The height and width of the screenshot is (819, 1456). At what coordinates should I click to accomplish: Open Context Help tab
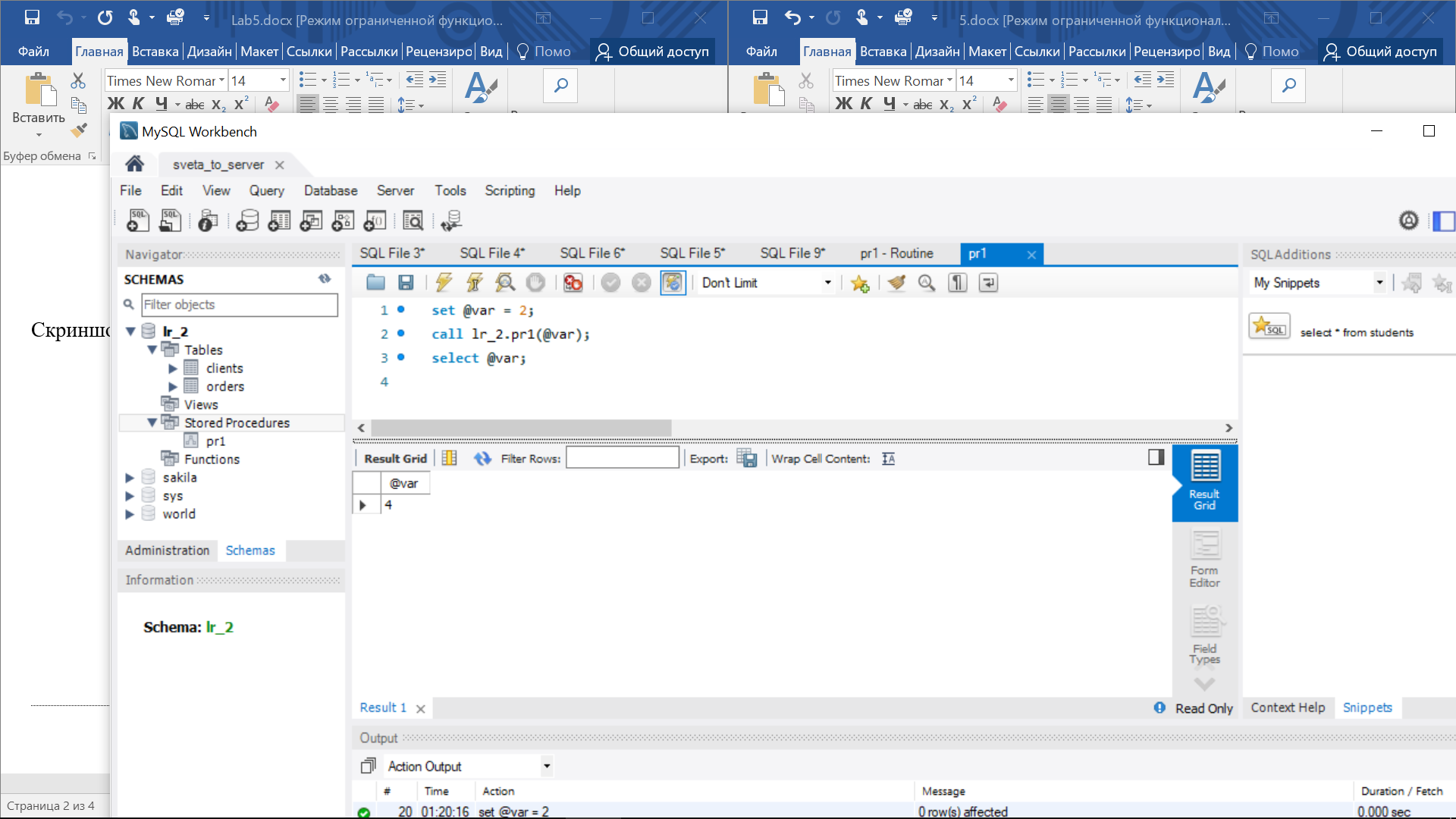(x=1288, y=708)
